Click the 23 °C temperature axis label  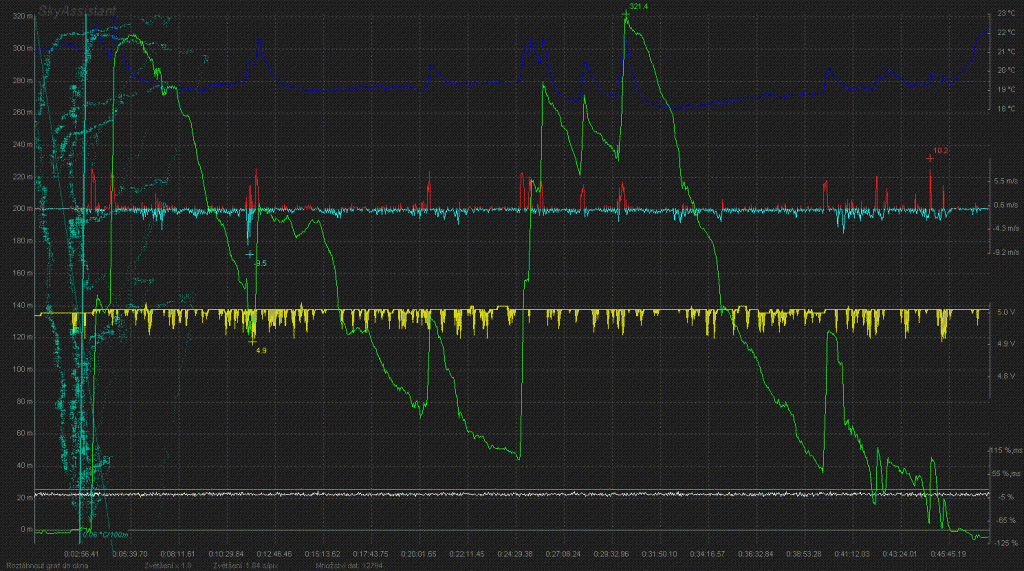tap(1006, 13)
